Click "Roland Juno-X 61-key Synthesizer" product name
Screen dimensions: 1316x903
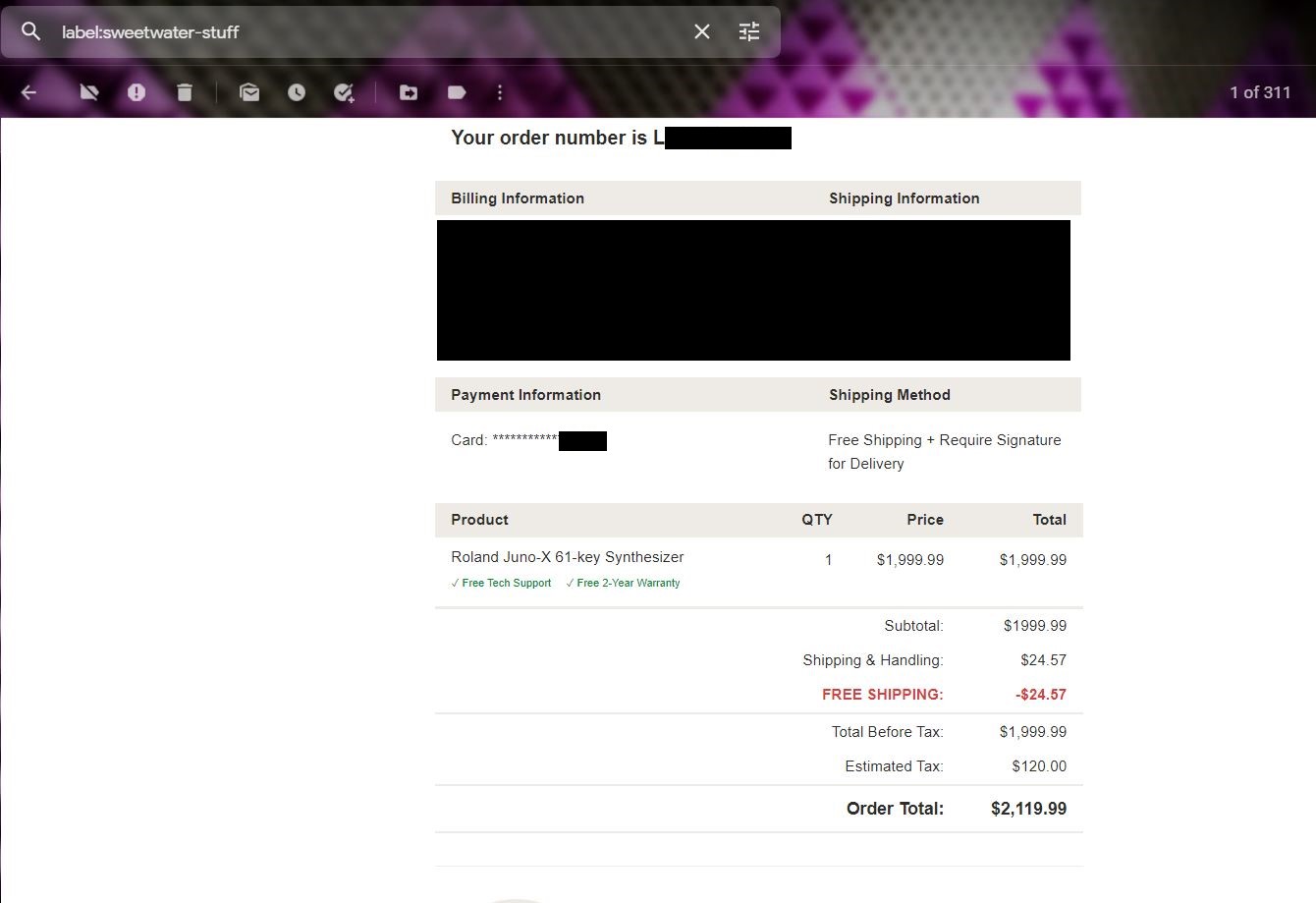[x=568, y=557]
